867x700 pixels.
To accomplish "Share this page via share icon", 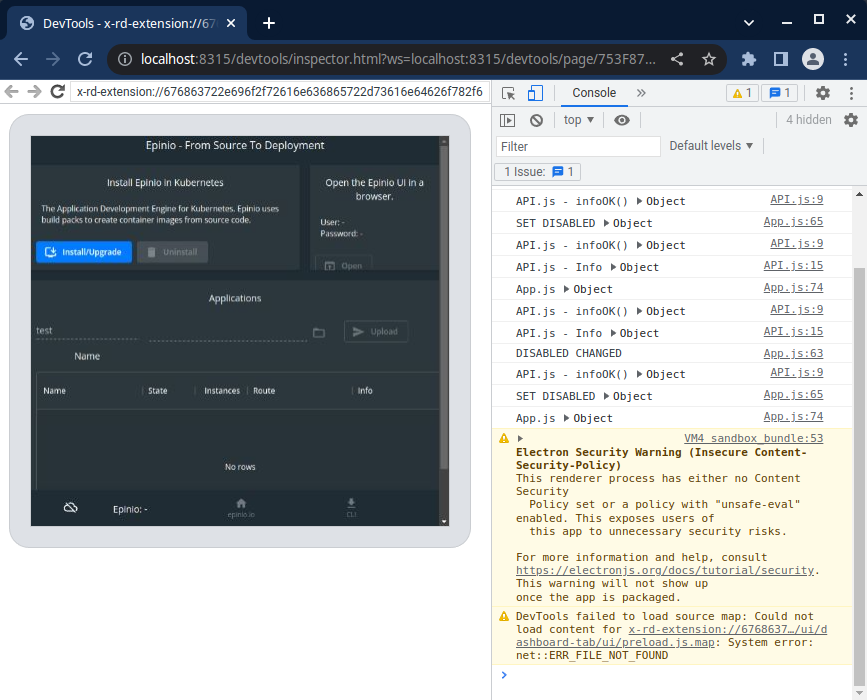I will tap(677, 59).
